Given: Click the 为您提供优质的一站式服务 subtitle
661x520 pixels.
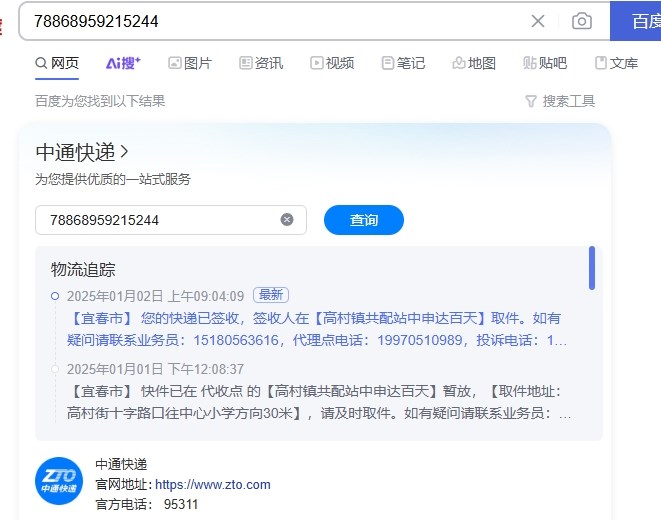Looking at the screenshot, I should [x=113, y=179].
